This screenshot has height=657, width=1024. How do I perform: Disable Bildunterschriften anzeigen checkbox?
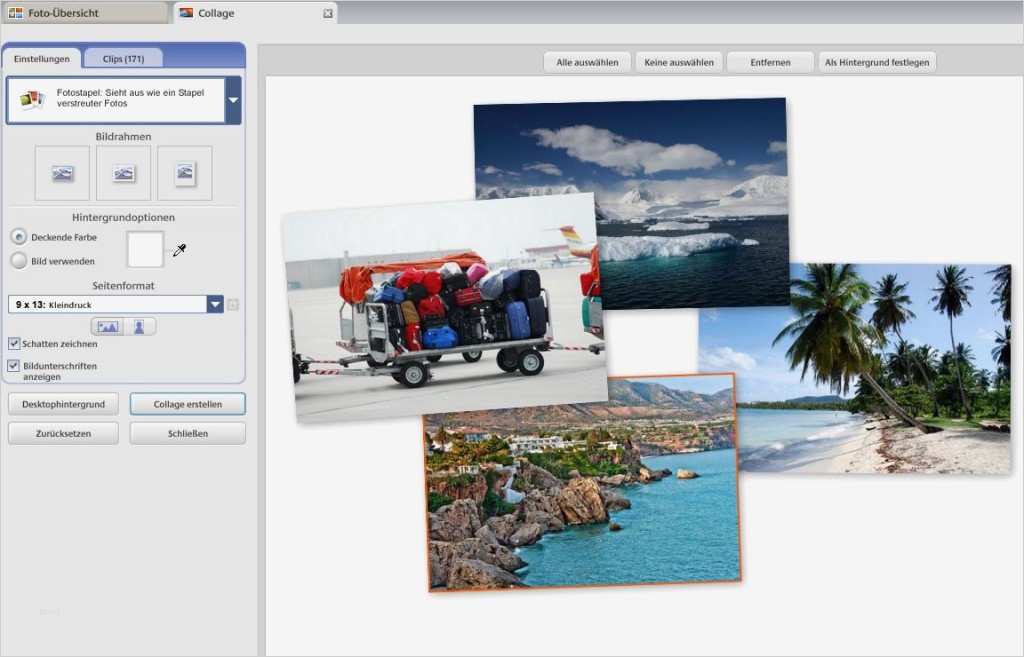[x=14, y=366]
